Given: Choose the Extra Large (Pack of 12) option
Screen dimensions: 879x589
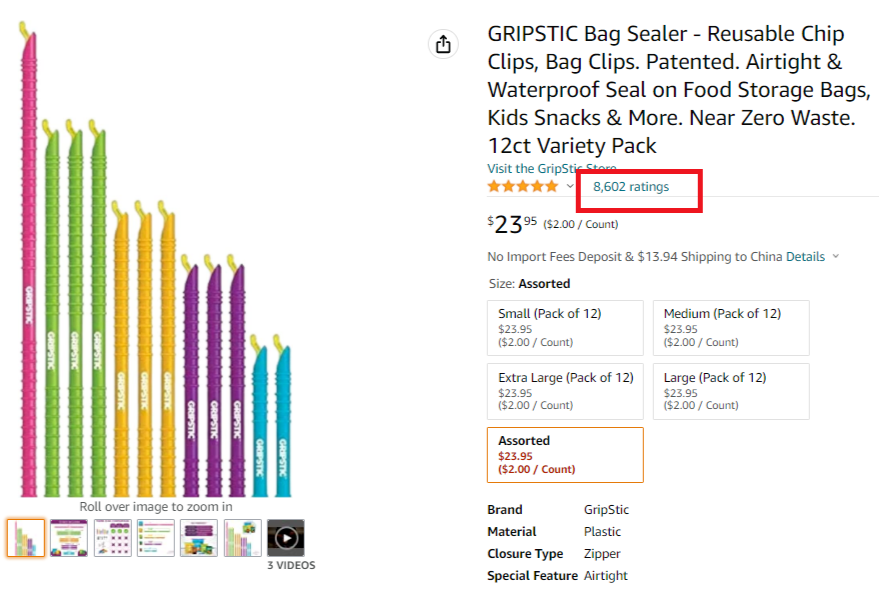Looking at the screenshot, I should (x=565, y=391).
